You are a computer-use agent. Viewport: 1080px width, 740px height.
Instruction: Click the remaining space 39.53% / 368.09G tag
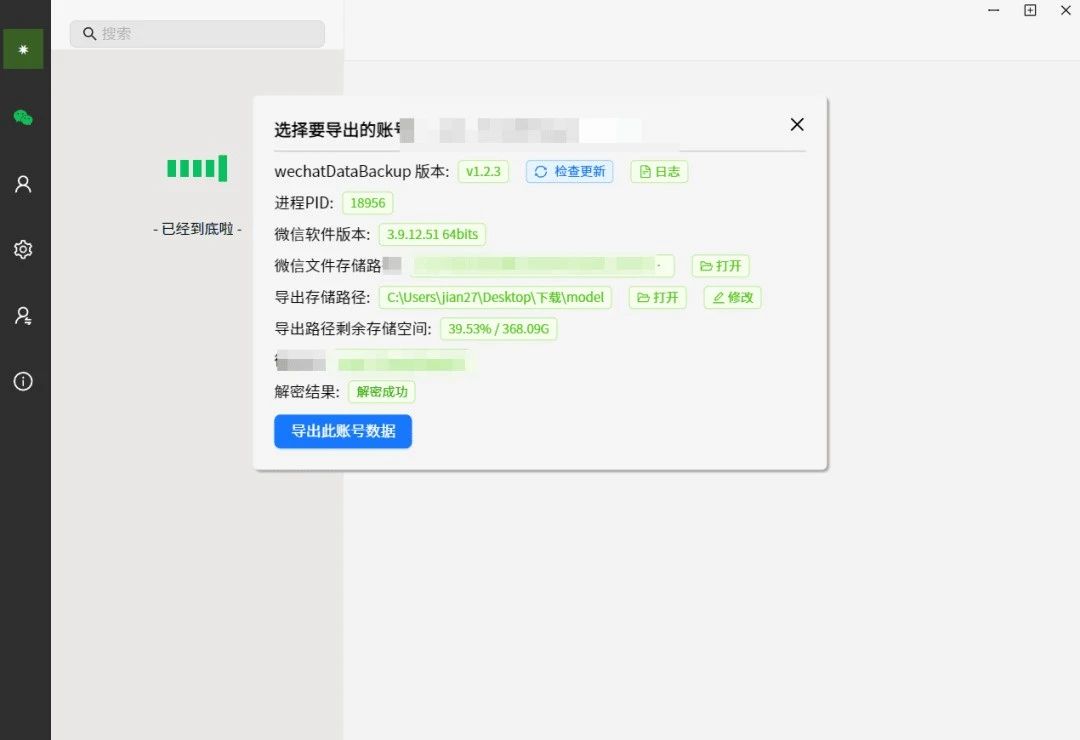click(x=499, y=329)
